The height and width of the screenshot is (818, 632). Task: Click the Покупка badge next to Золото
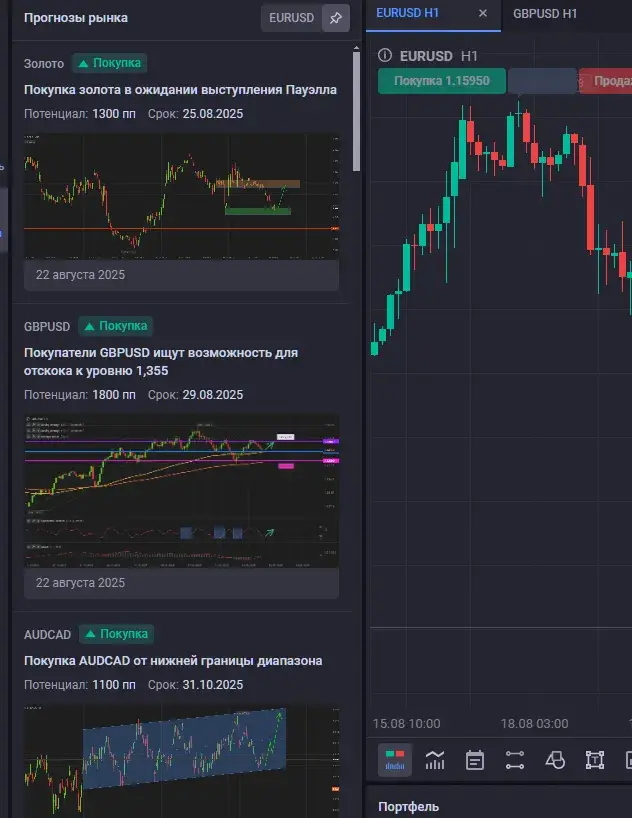(109, 63)
